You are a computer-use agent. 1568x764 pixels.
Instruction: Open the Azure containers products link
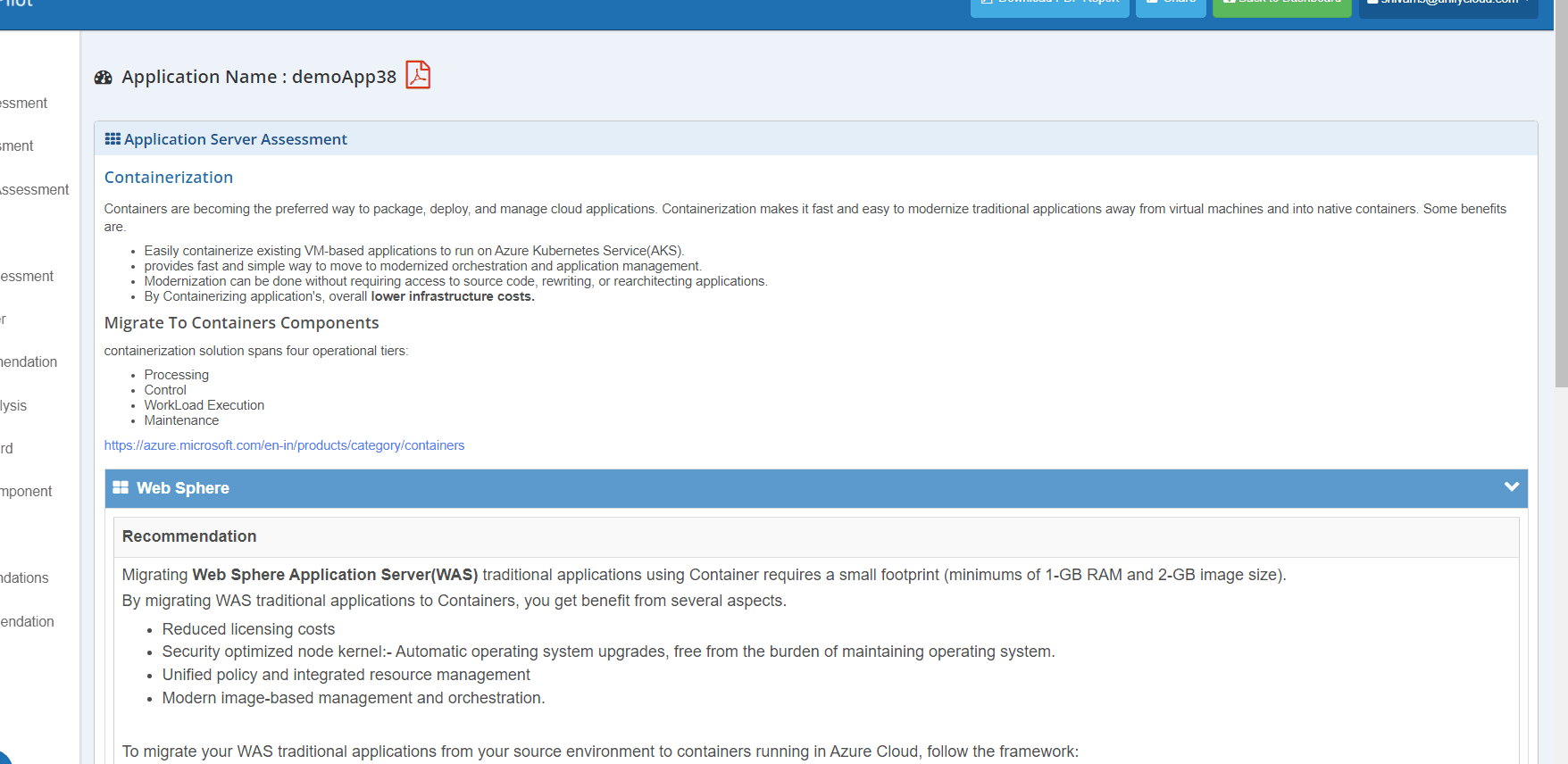(284, 445)
